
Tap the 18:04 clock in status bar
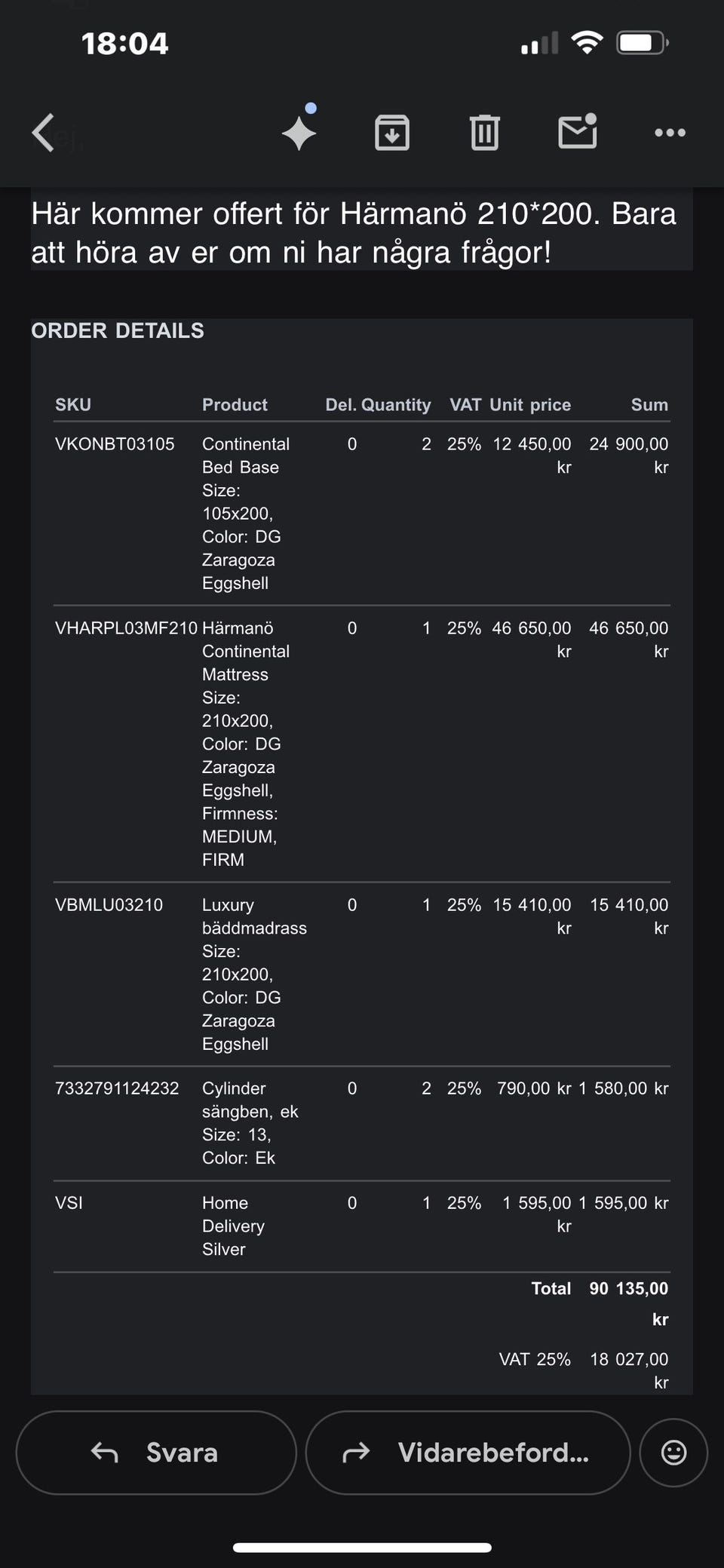124,44
